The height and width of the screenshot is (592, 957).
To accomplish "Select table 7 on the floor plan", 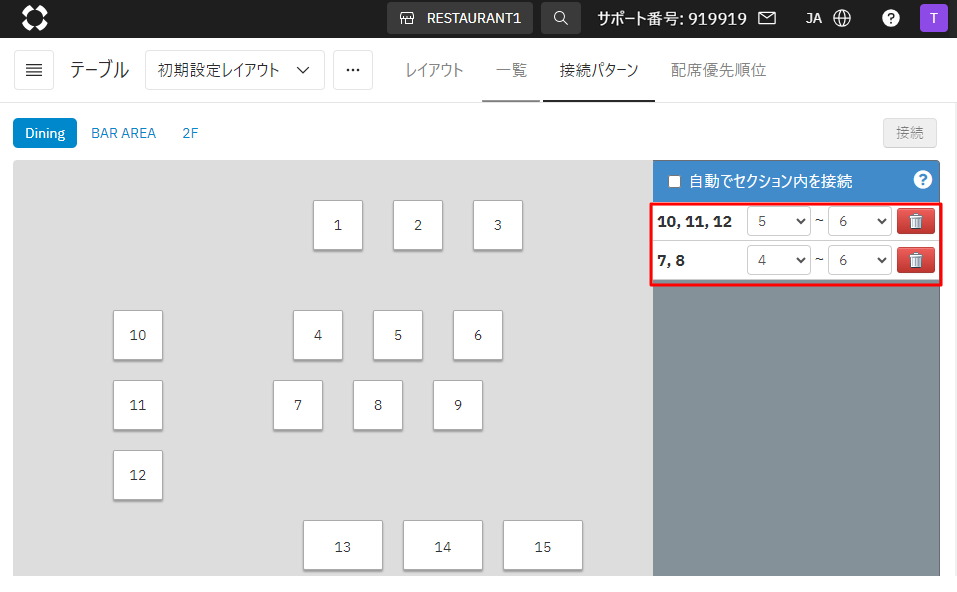I will point(297,405).
